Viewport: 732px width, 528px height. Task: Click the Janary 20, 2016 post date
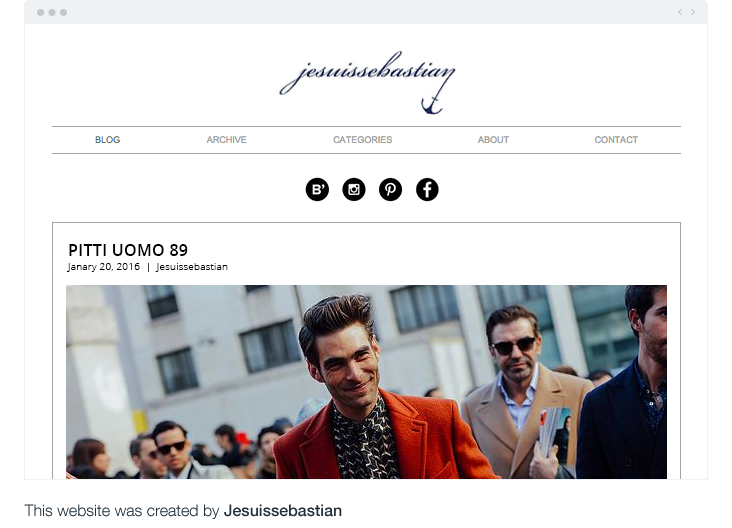104,267
